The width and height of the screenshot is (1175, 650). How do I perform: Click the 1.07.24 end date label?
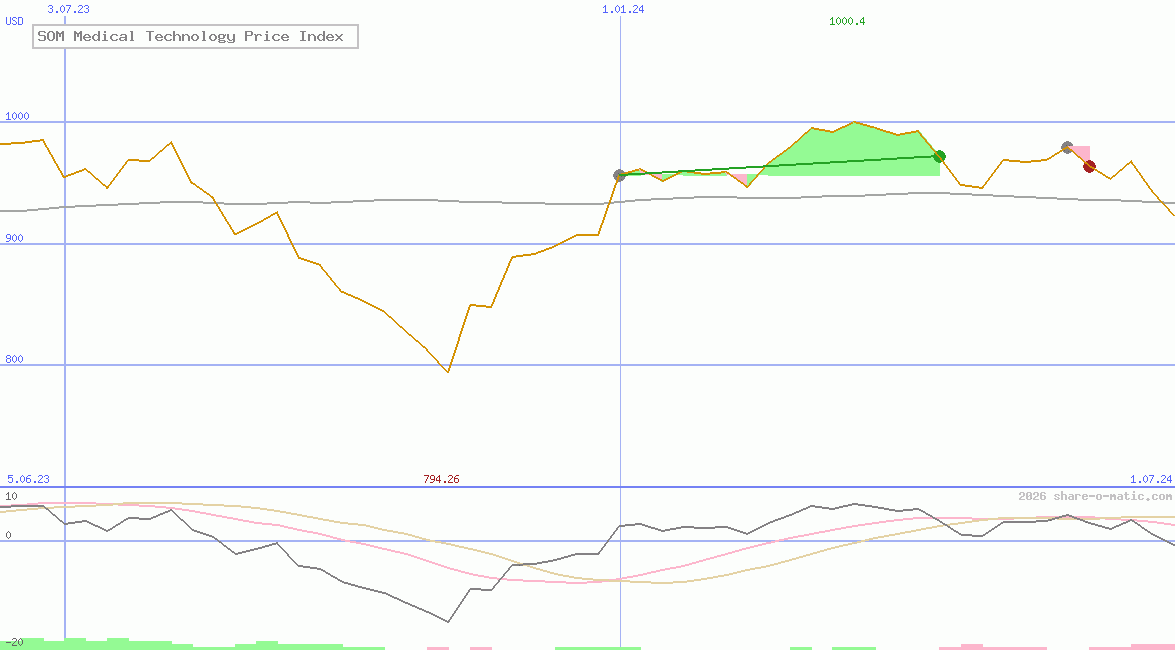point(1151,479)
